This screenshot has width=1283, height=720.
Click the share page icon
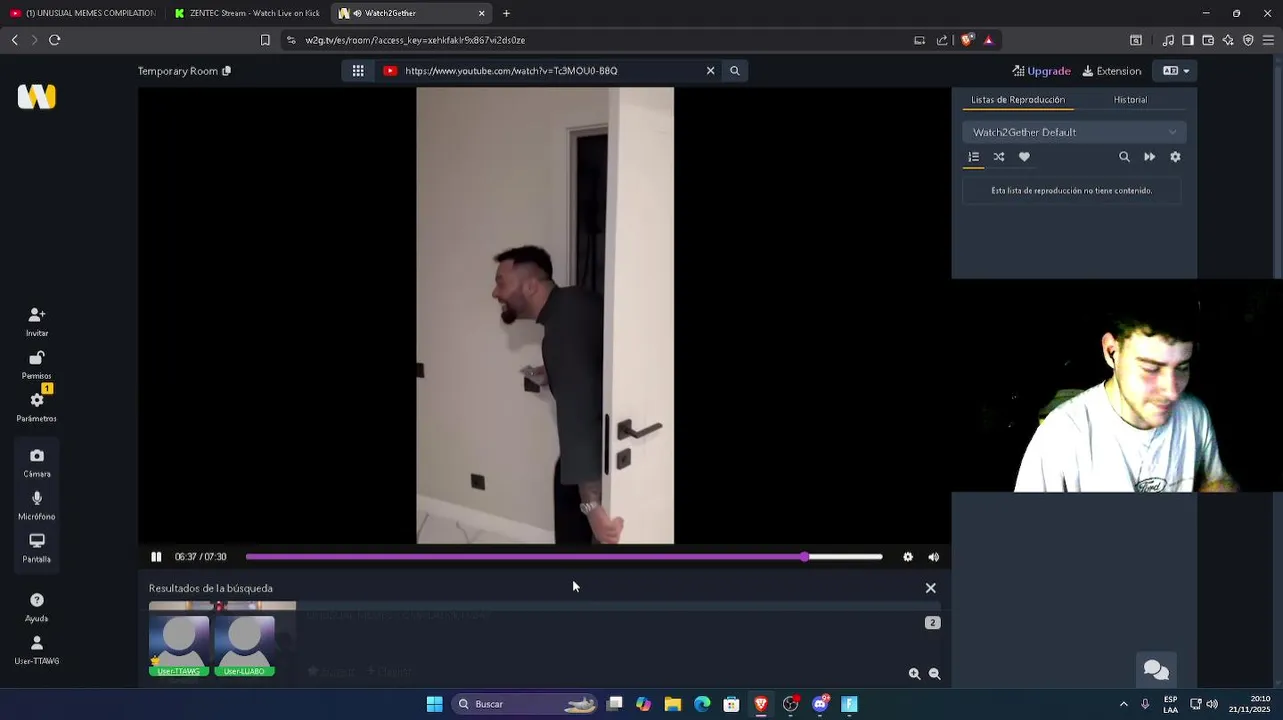click(942, 40)
